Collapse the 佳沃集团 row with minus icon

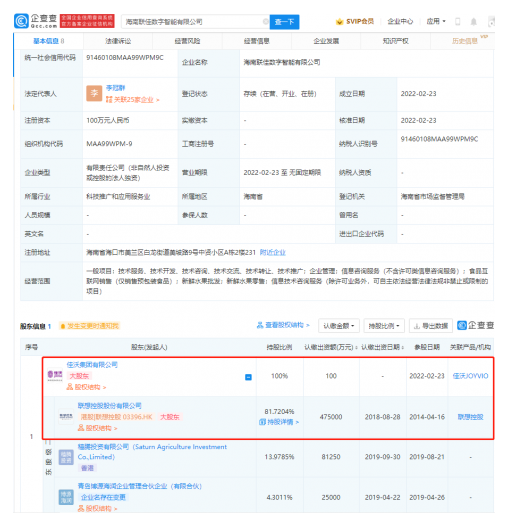click(x=248, y=377)
